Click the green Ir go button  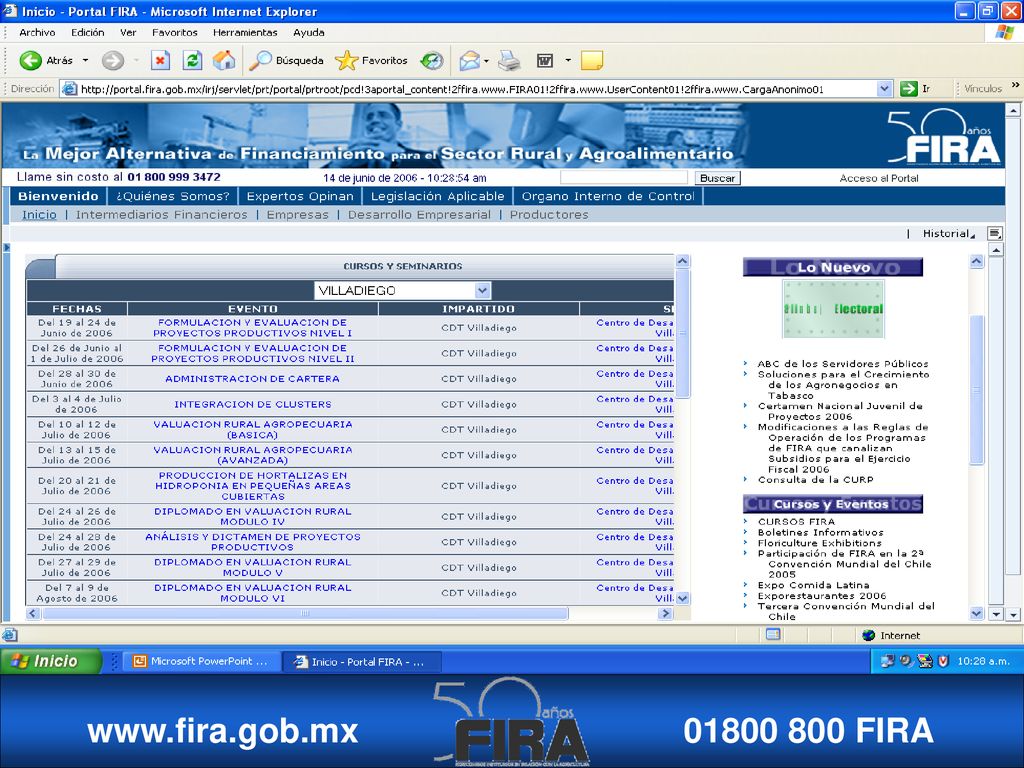[915, 89]
